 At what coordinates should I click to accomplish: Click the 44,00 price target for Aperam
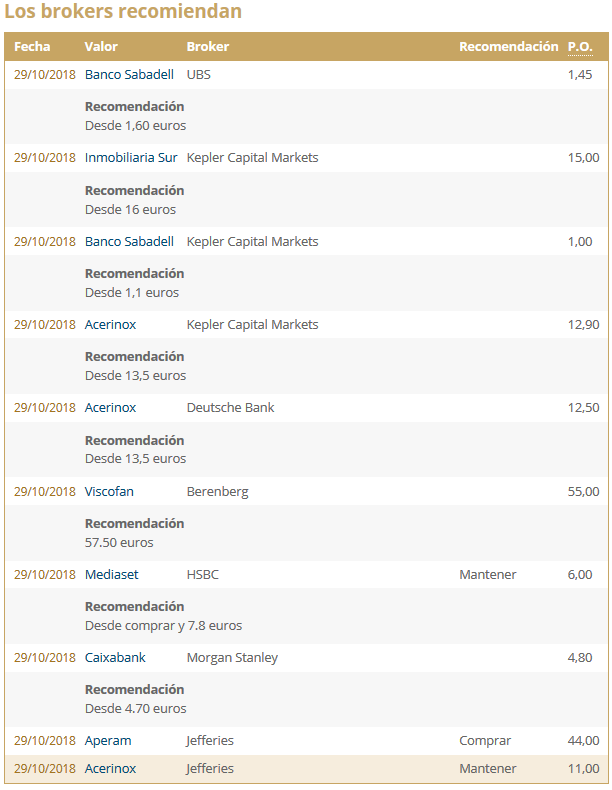coord(583,741)
